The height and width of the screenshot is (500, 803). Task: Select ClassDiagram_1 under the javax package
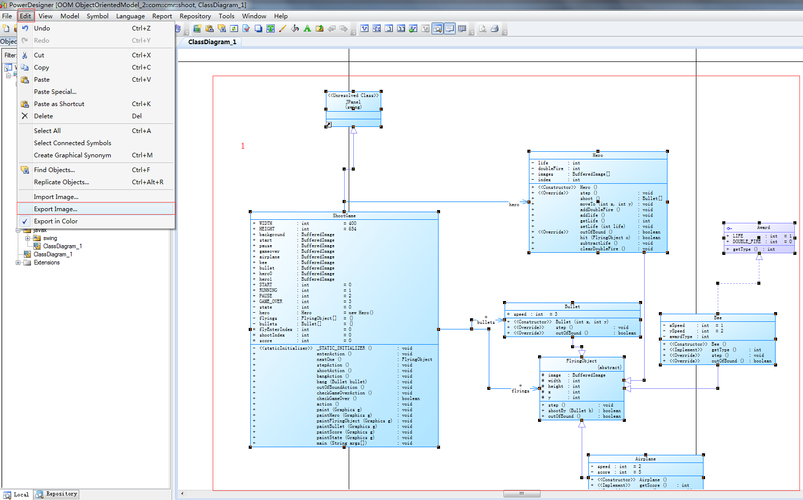coord(62,246)
